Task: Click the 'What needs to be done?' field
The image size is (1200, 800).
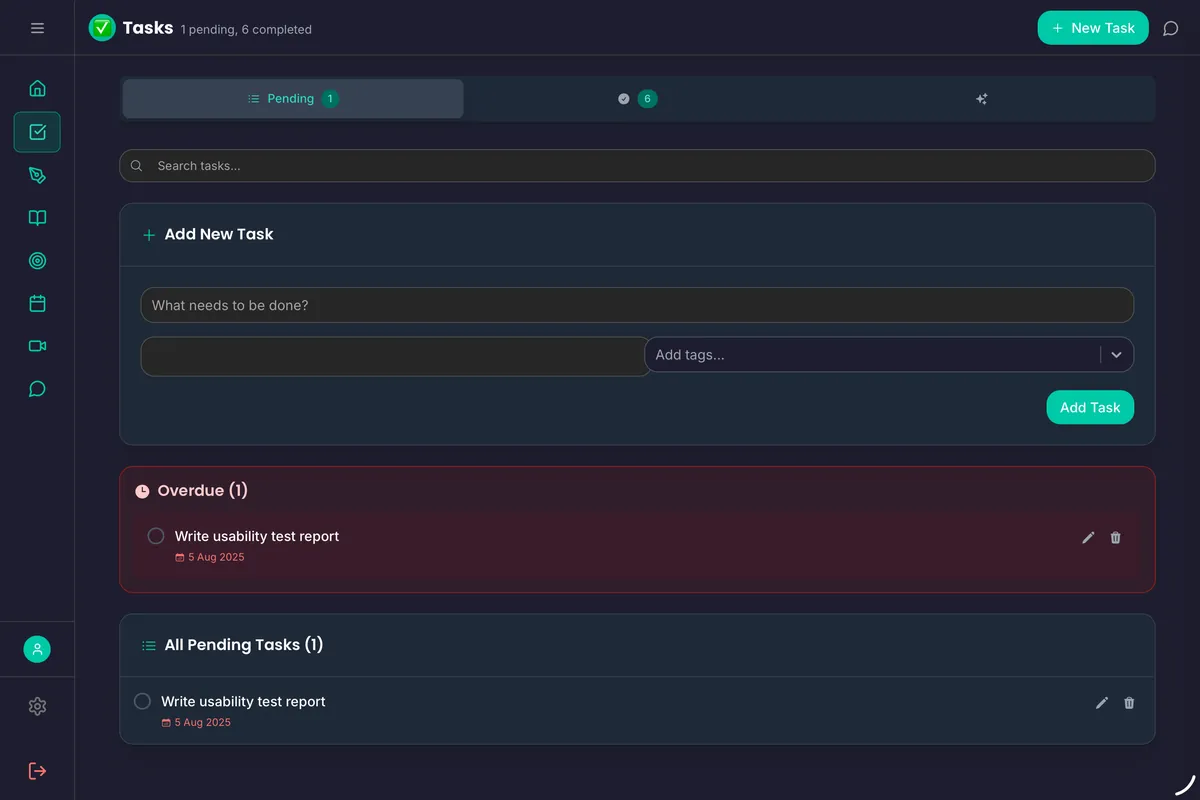Action: (637, 305)
